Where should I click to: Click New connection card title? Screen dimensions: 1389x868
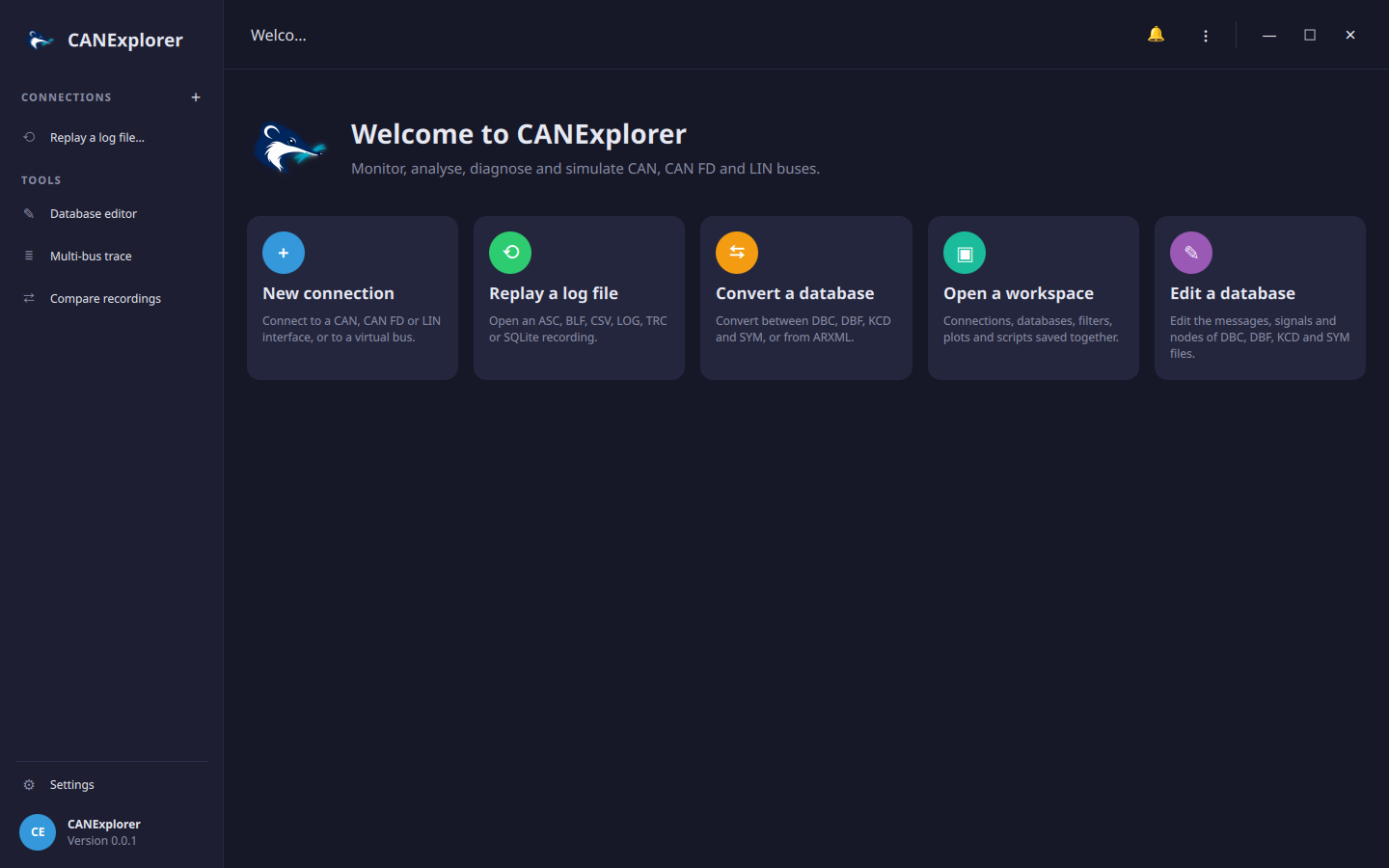tap(328, 293)
